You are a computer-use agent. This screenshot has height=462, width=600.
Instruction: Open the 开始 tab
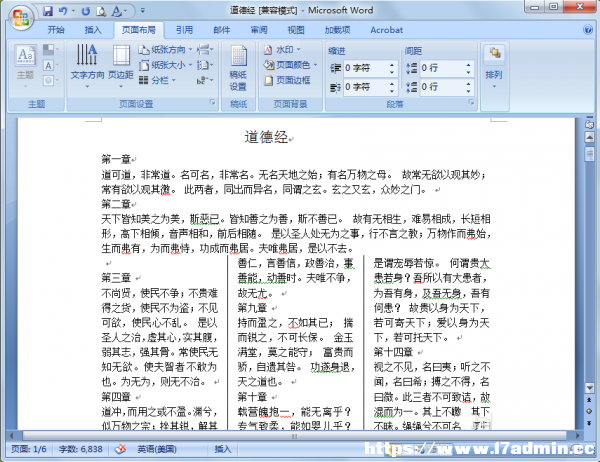click(x=56, y=30)
